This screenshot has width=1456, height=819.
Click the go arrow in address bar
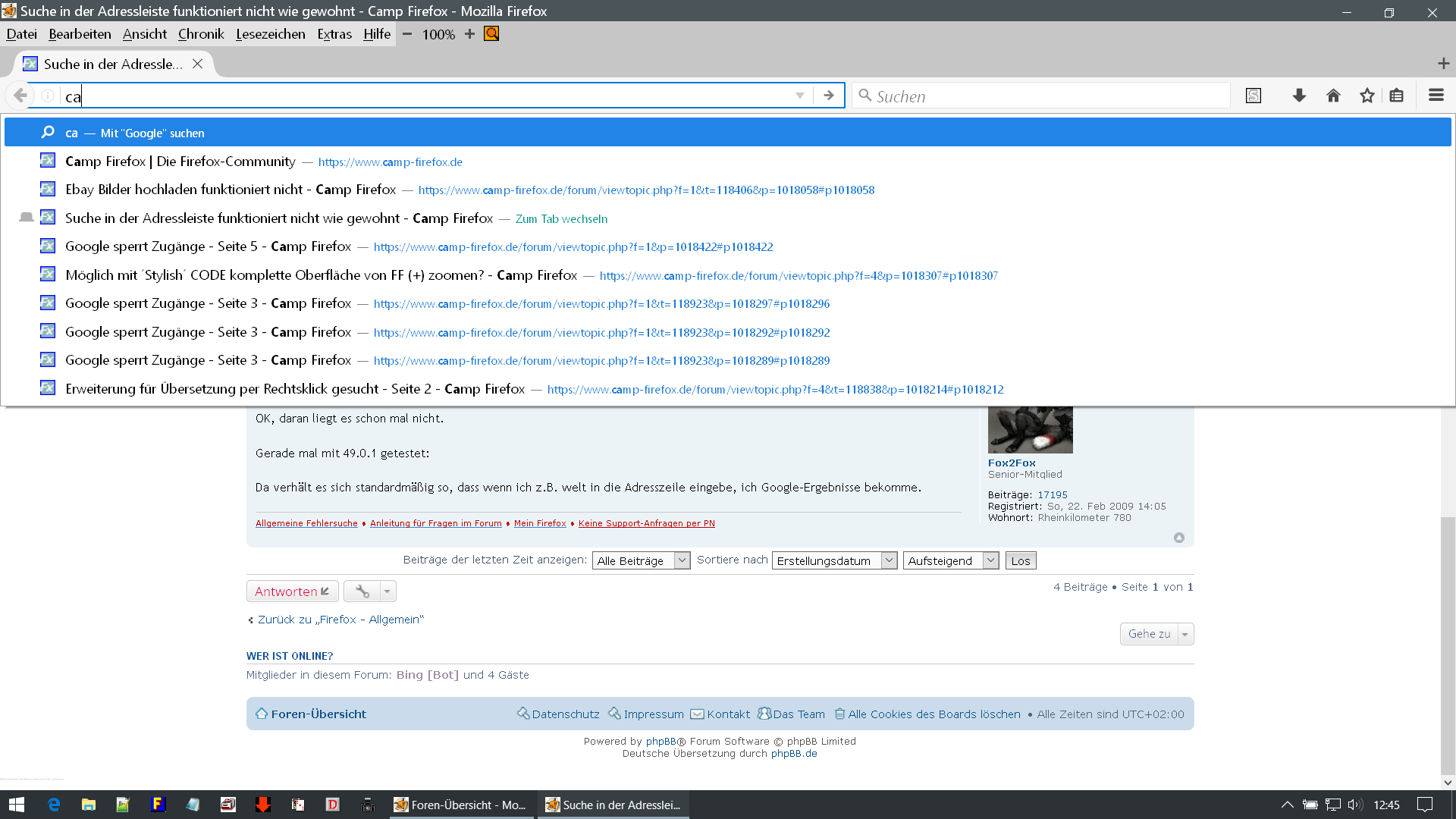(x=829, y=96)
